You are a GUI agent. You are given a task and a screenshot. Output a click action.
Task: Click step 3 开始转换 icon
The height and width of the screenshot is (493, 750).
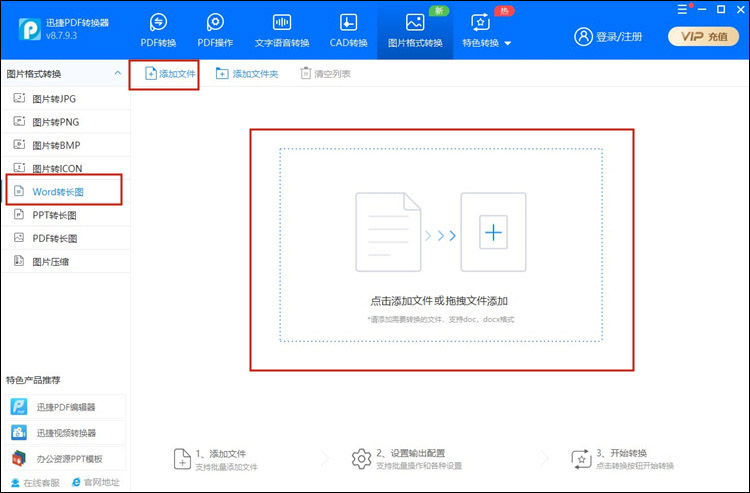[x=581, y=459]
